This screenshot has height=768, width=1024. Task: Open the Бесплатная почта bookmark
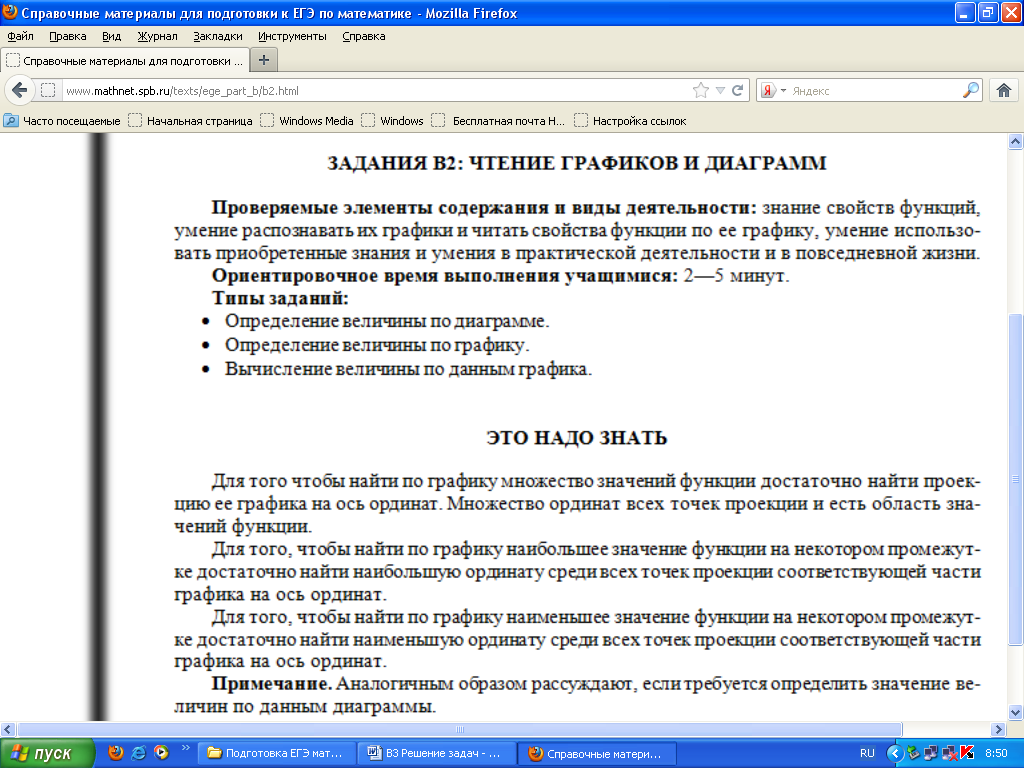coord(498,121)
